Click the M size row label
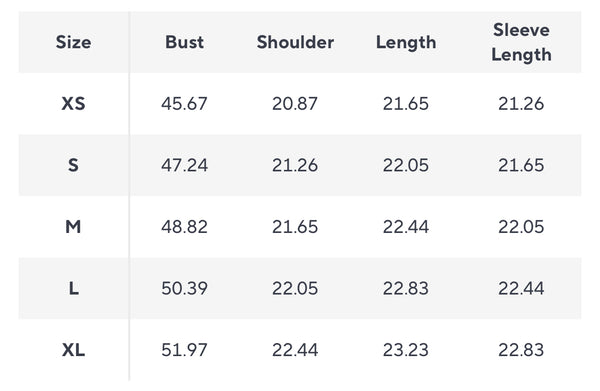Image resolution: width=600 pixels, height=391 pixels. pyautogui.click(x=73, y=227)
